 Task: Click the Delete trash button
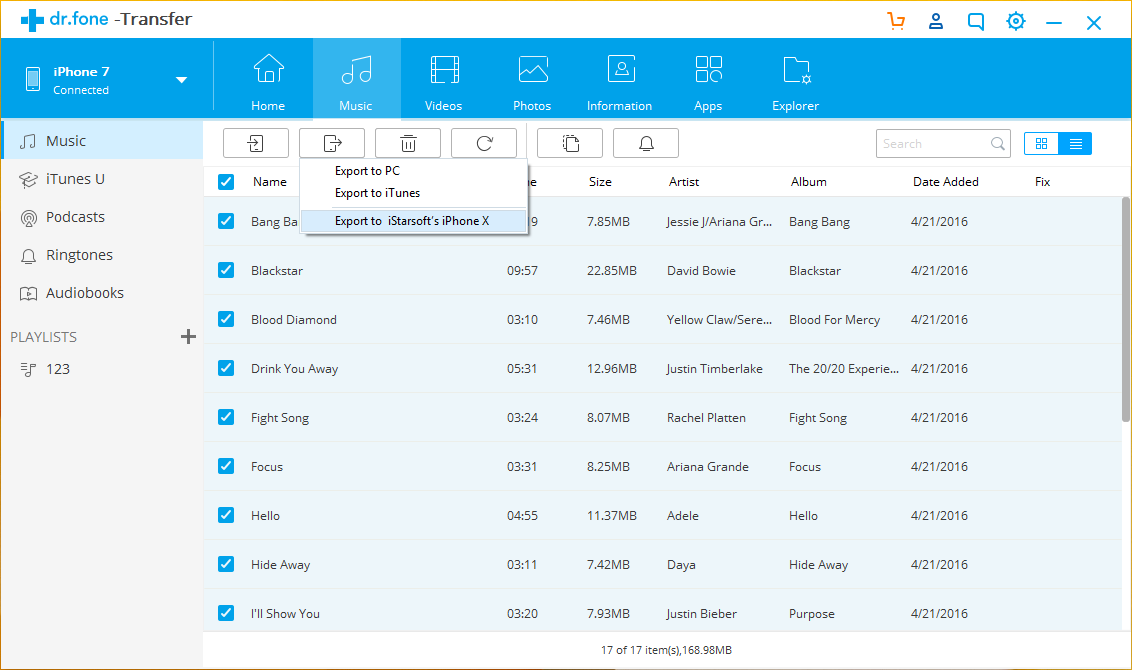point(408,143)
